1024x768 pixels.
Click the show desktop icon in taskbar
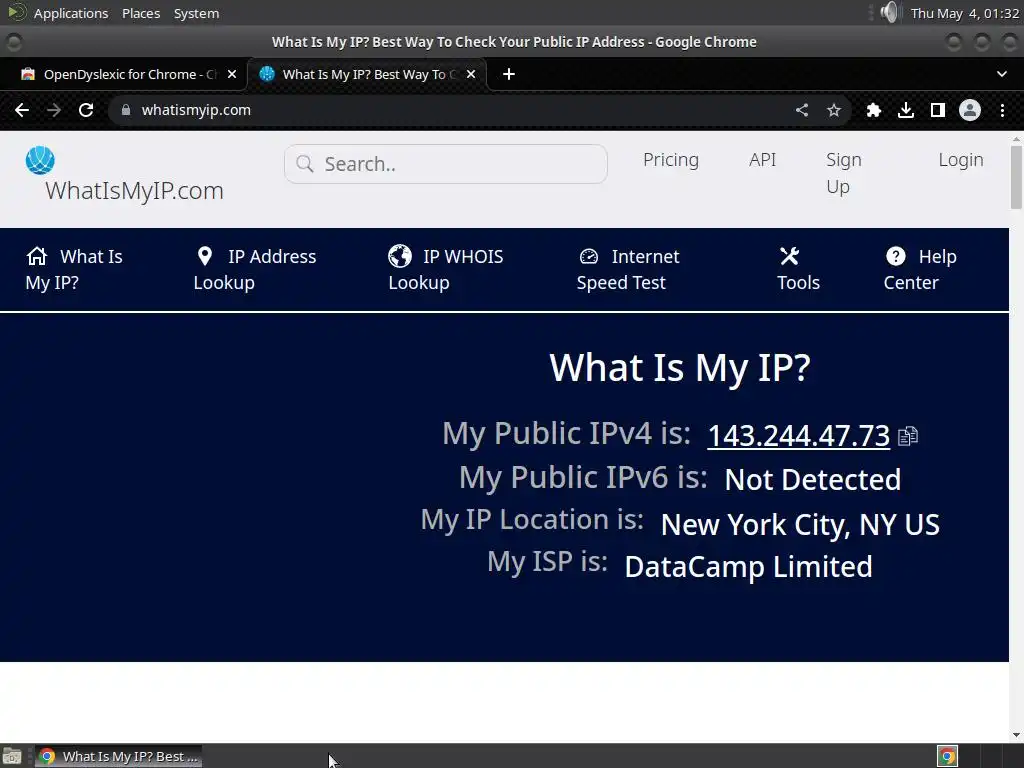(12, 756)
